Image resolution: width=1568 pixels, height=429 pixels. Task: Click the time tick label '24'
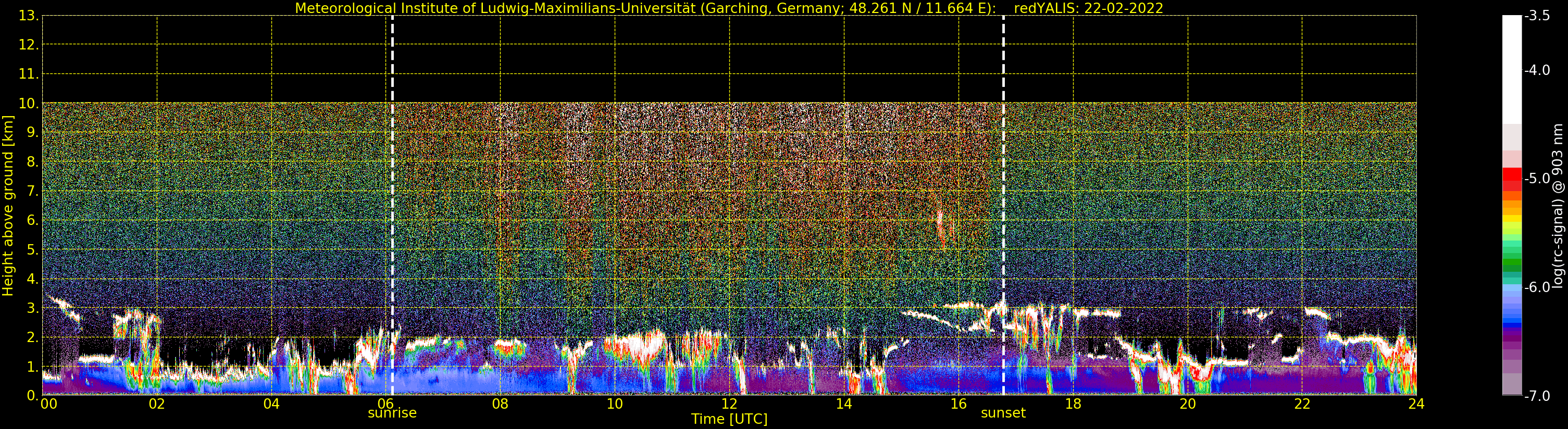click(1416, 404)
